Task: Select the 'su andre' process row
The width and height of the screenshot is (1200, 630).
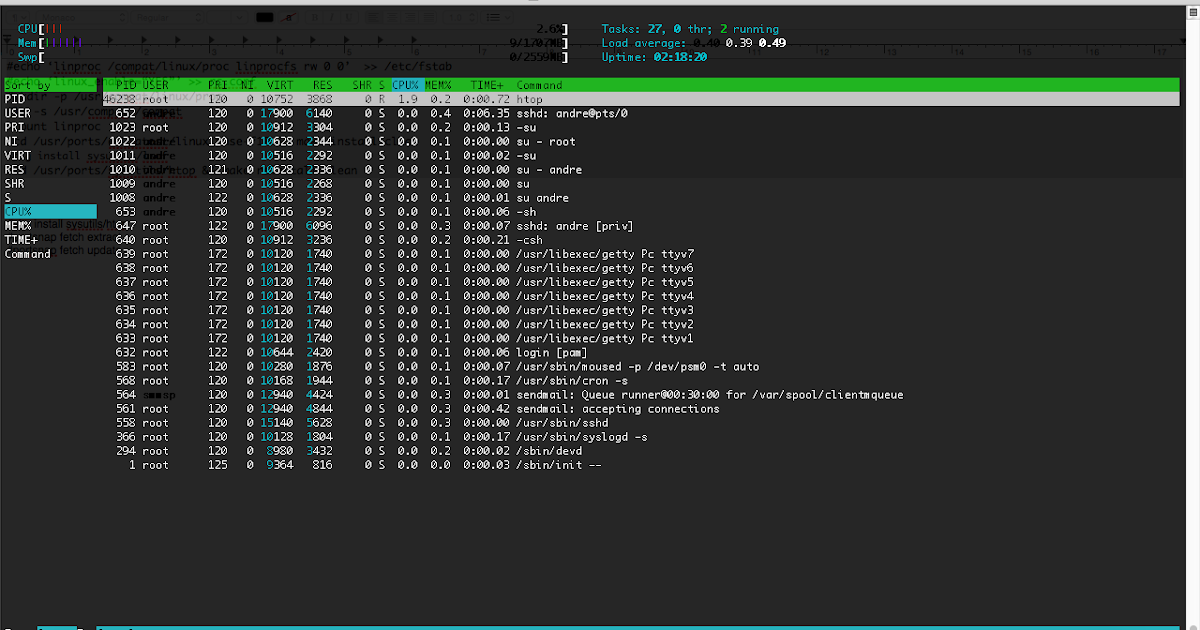Action: (640, 197)
